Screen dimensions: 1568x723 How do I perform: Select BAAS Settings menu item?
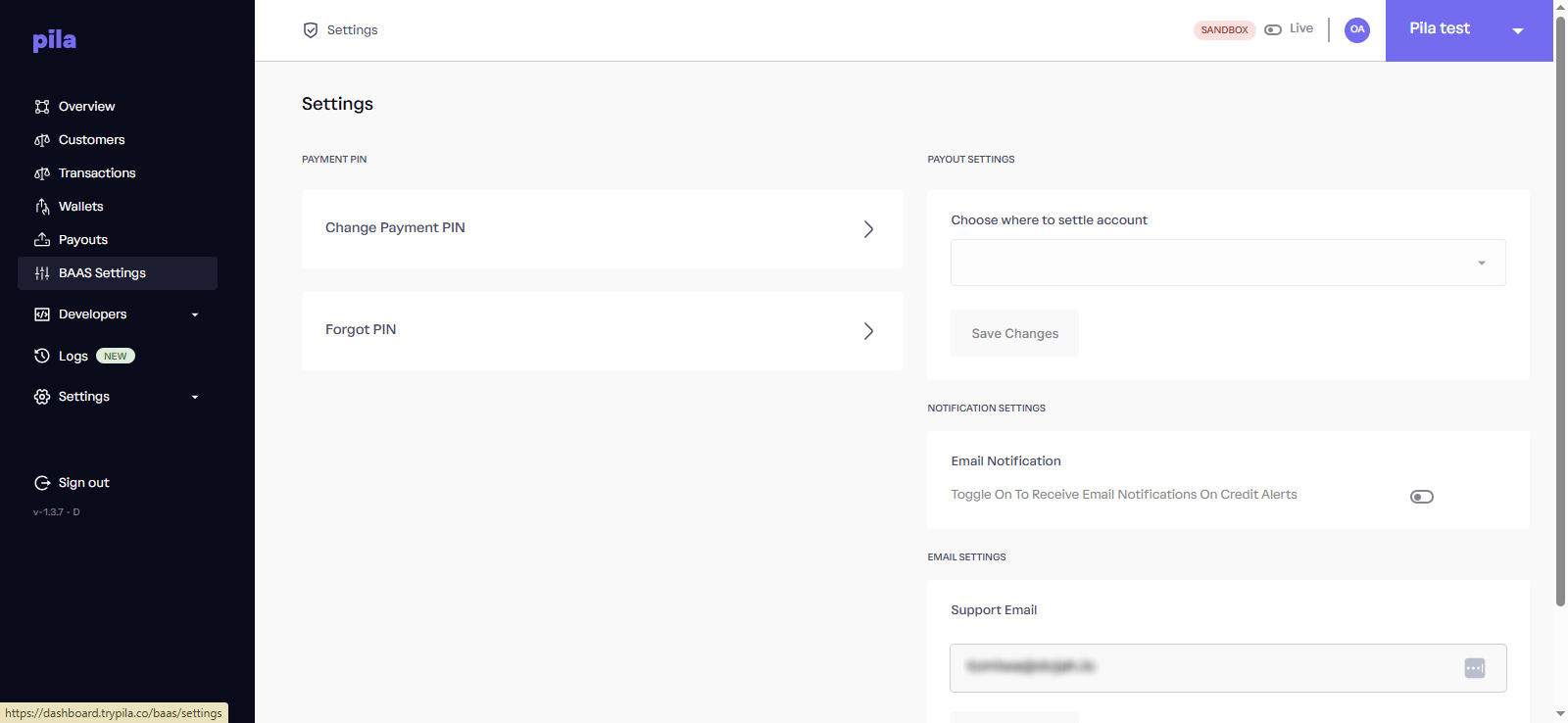point(118,273)
